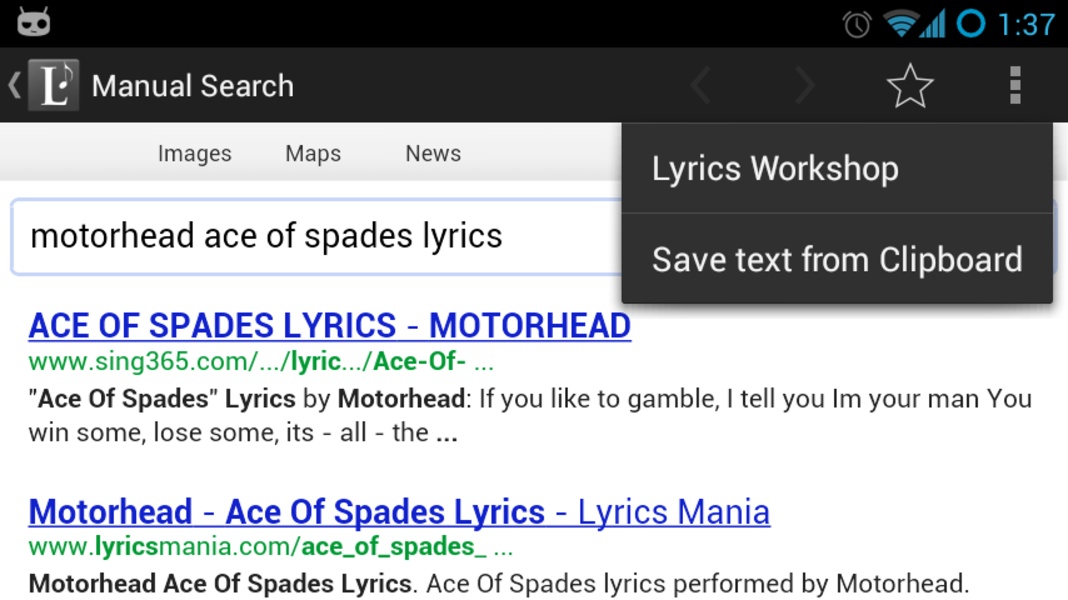
Task: Tap the star favorite icon
Action: 909,86
